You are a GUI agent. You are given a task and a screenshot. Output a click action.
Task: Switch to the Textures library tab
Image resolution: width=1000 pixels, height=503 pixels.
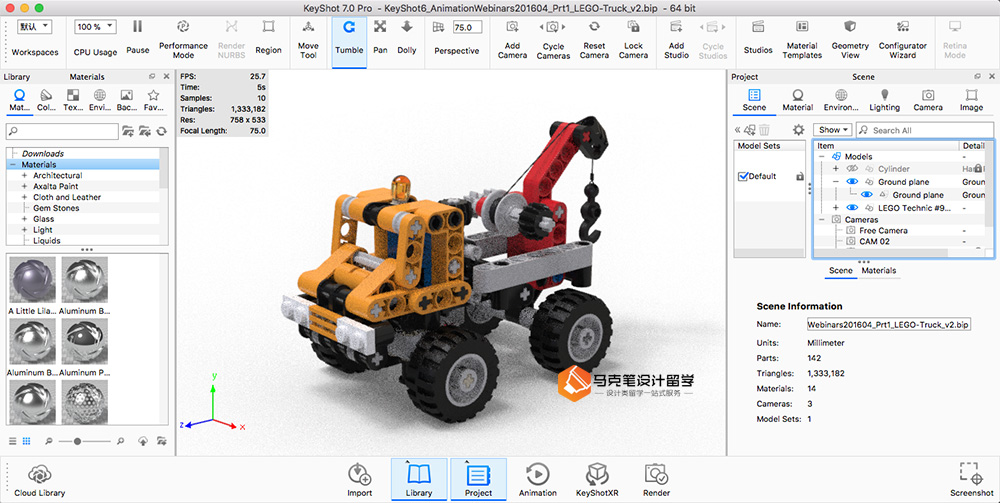[x=73, y=100]
